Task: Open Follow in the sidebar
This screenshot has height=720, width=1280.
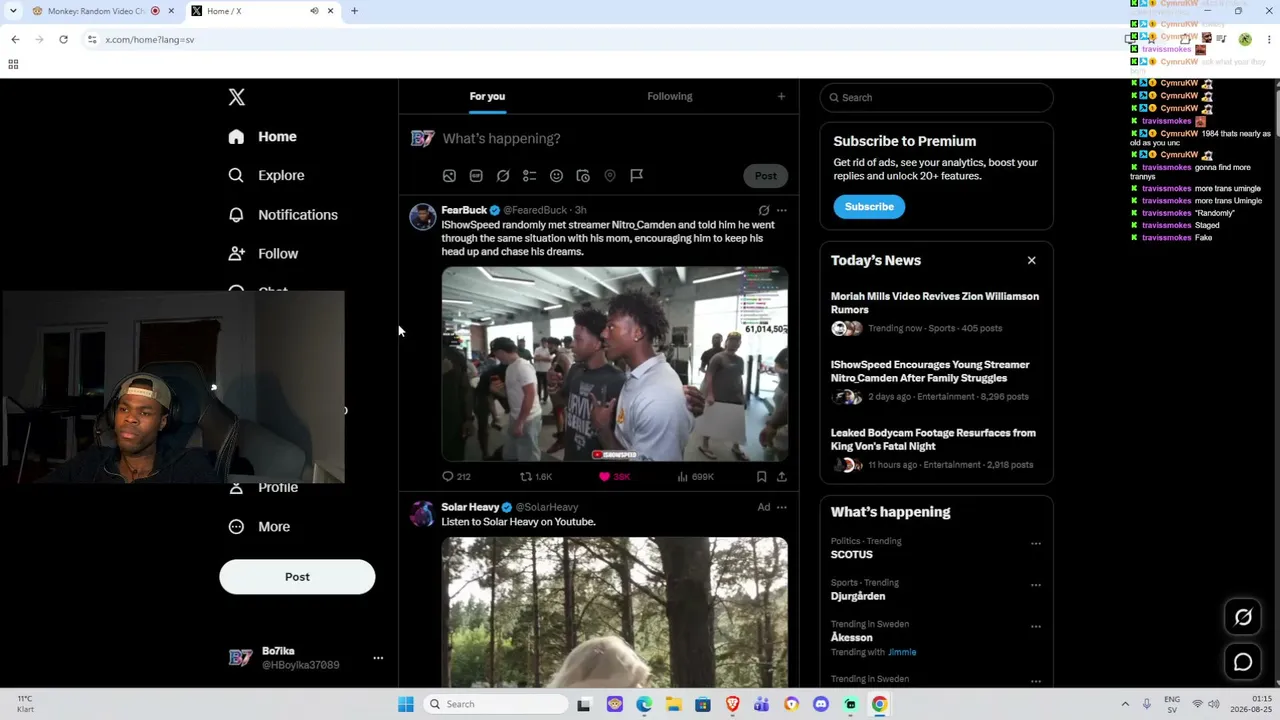Action: click(264, 254)
